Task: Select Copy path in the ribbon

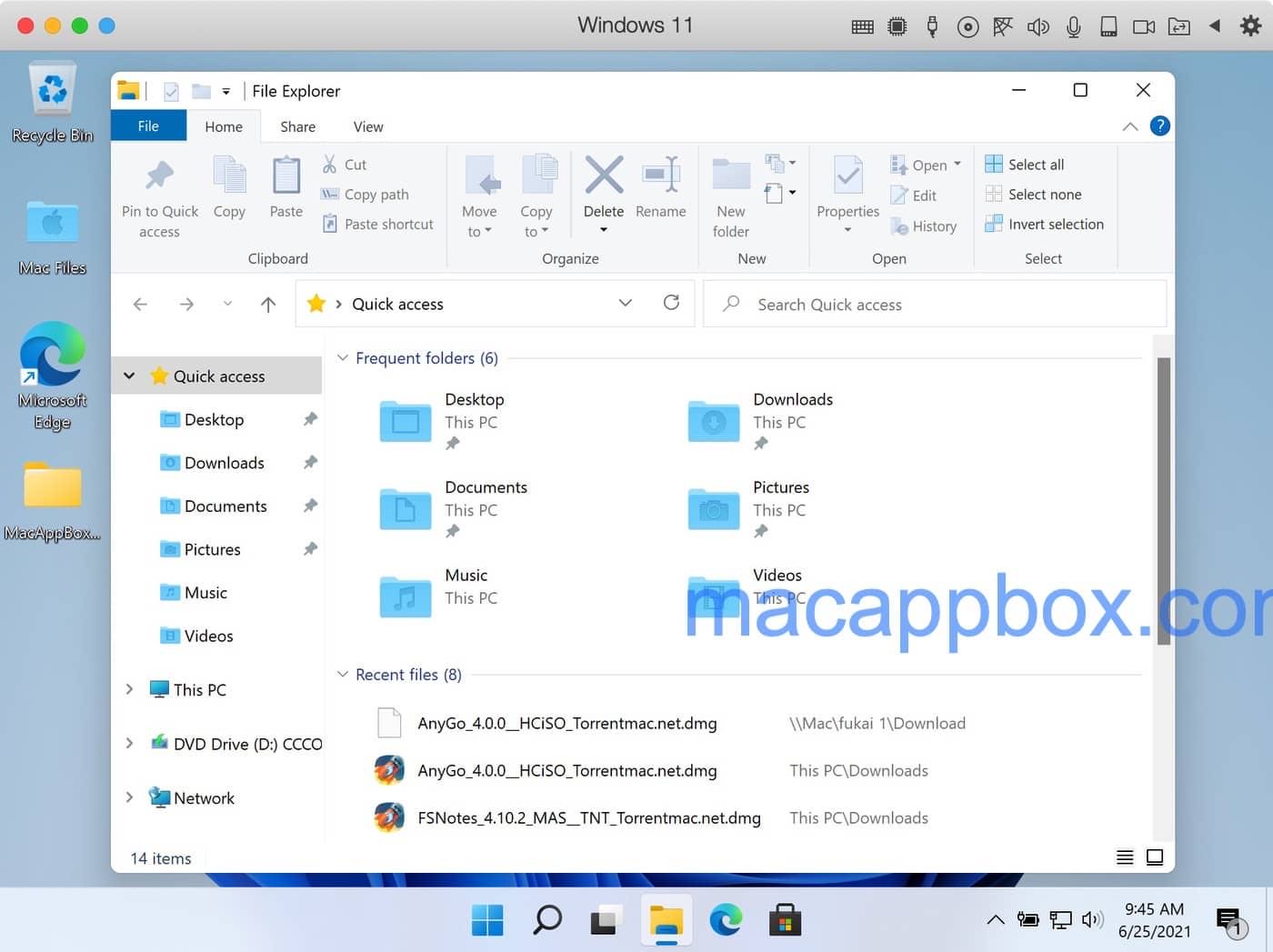Action: click(x=365, y=195)
